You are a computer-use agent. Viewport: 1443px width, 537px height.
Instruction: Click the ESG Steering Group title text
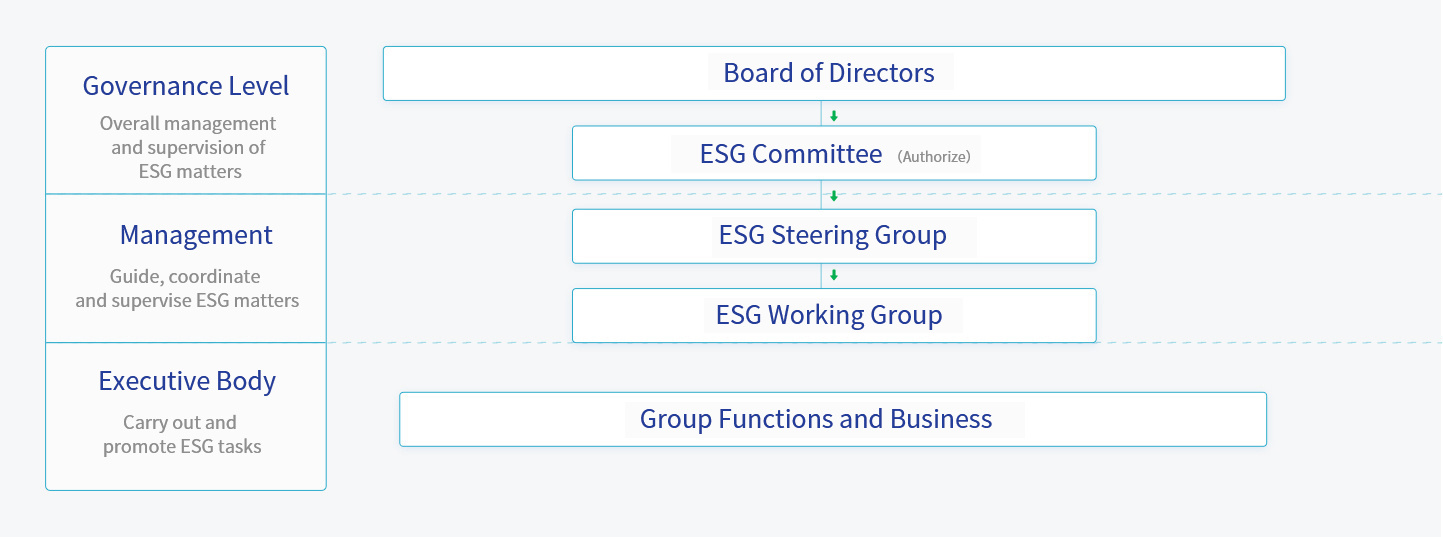[833, 236]
